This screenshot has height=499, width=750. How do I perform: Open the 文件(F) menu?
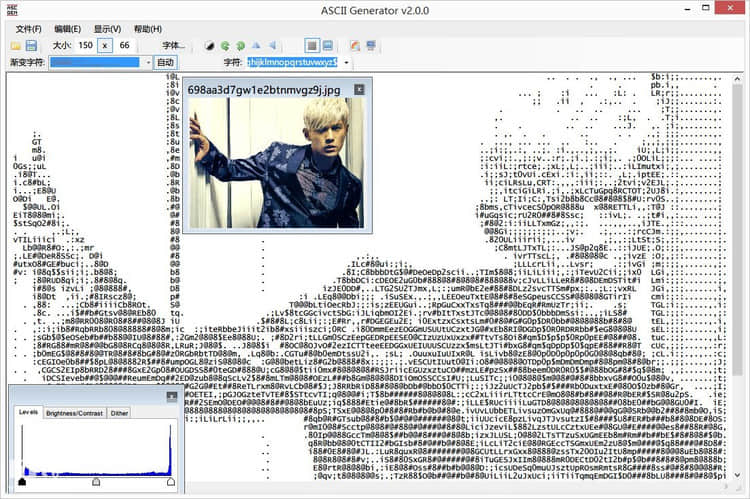(x=28, y=29)
